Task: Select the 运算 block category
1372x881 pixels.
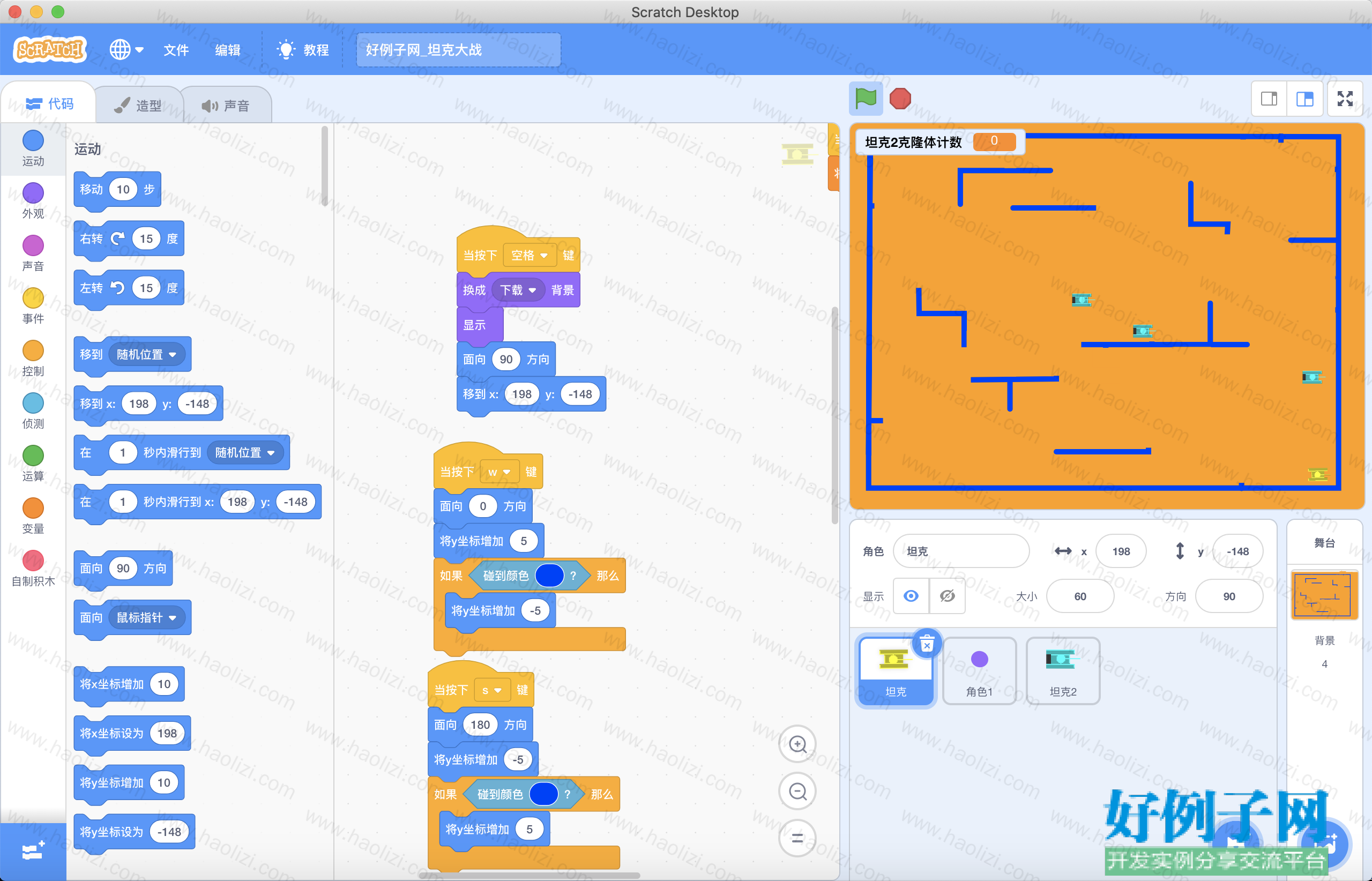Action: [x=33, y=464]
